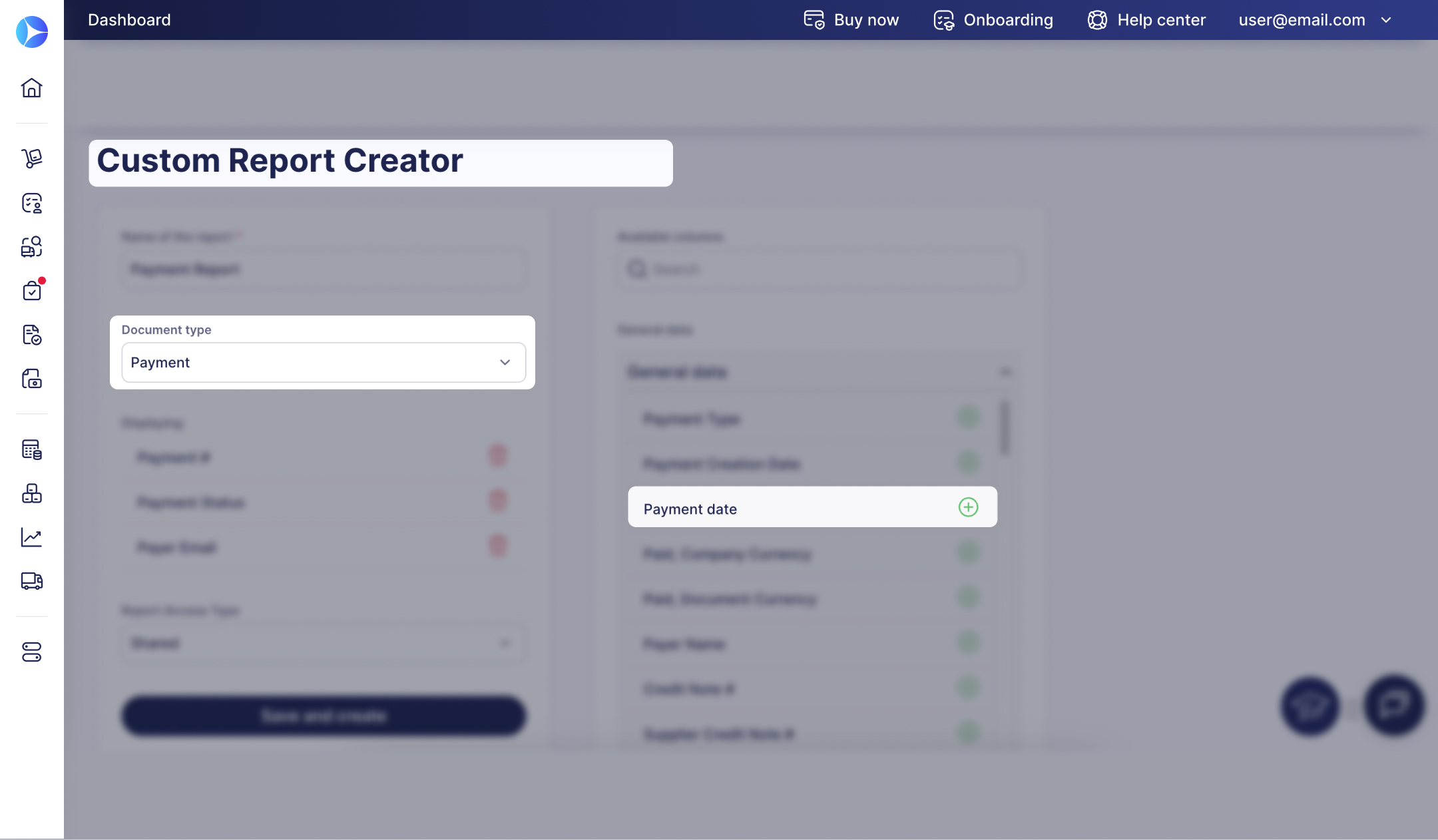Open the line chart analytics icon
The height and width of the screenshot is (840, 1438).
tap(31, 537)
